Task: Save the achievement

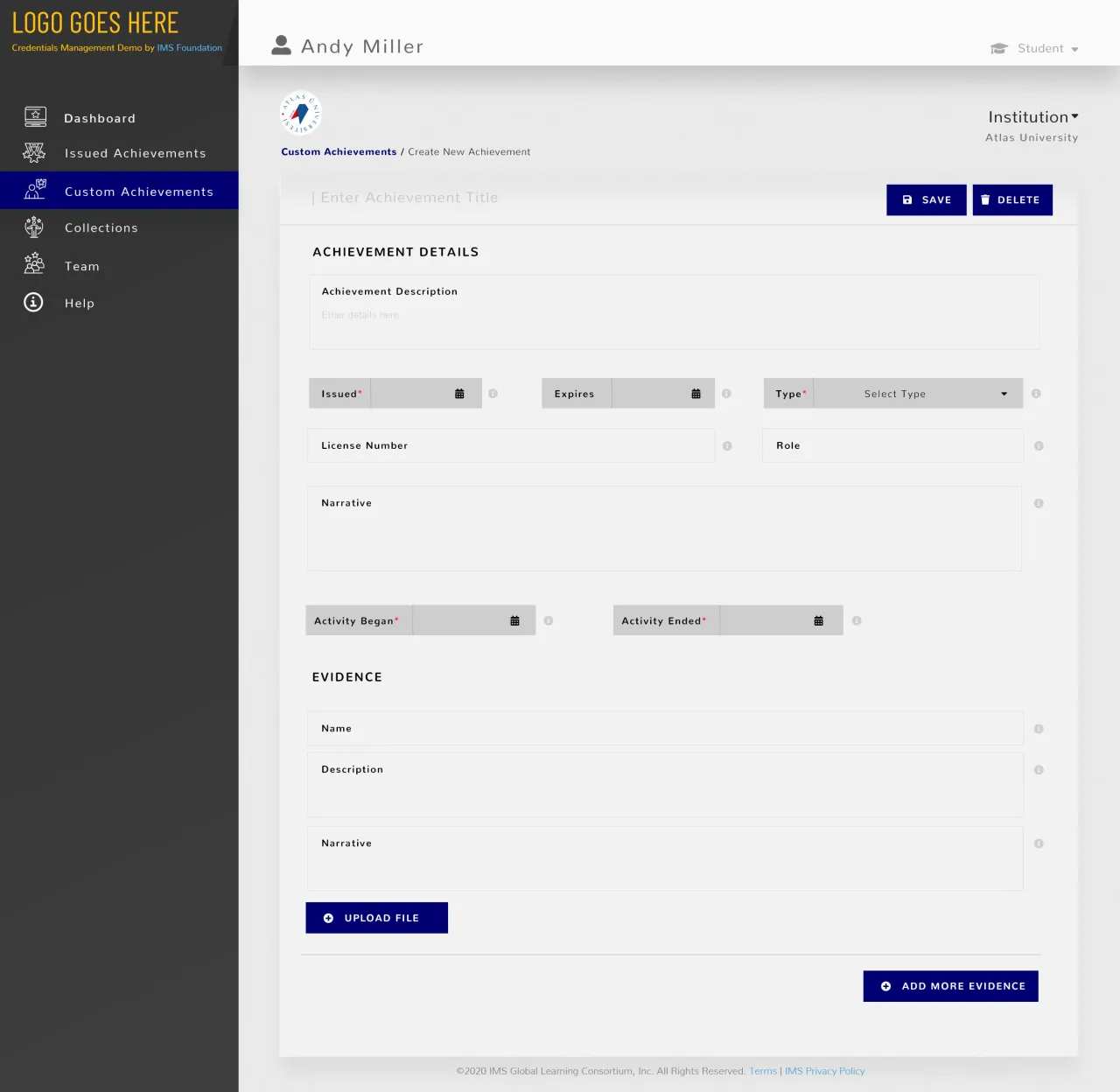Action: pos(927,199)
